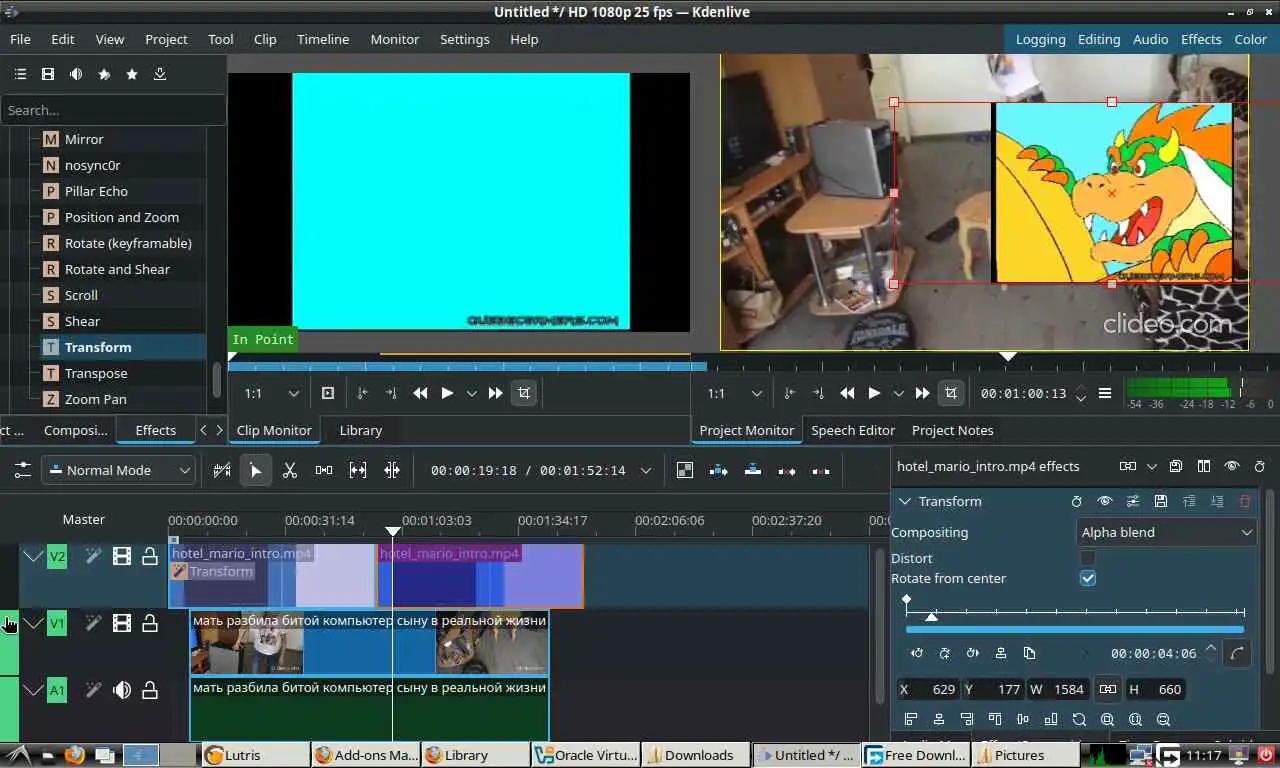Collapse track A1 chevron
The width and height of the screenshot is (1280, 768).
coord(33,690)
